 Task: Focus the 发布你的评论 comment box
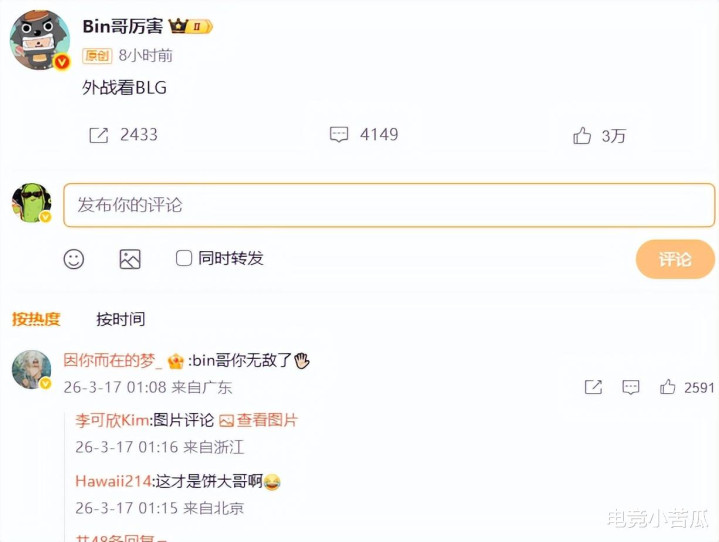coord(389,205)
